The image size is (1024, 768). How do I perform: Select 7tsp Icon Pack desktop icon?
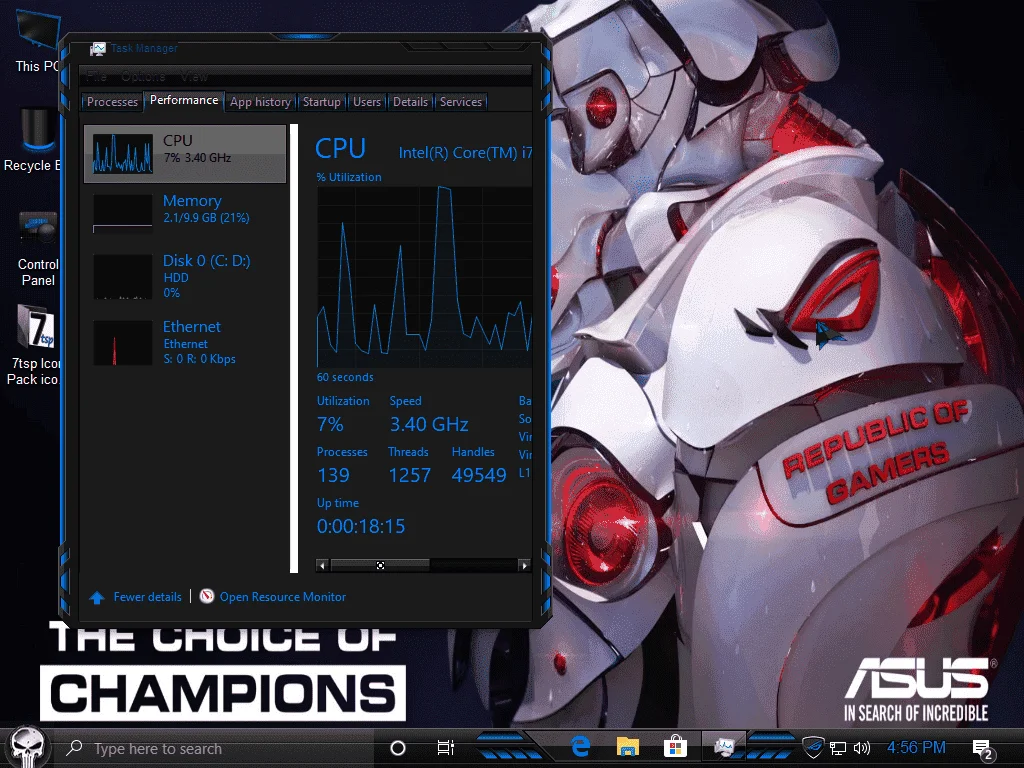pyautogui.click(x=34, y=346)
